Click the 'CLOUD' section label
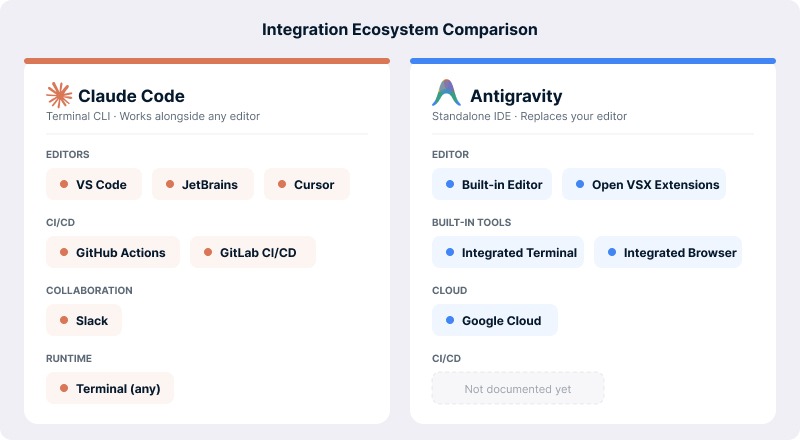This screenshot has width=800, height=440. pos(449,290)
